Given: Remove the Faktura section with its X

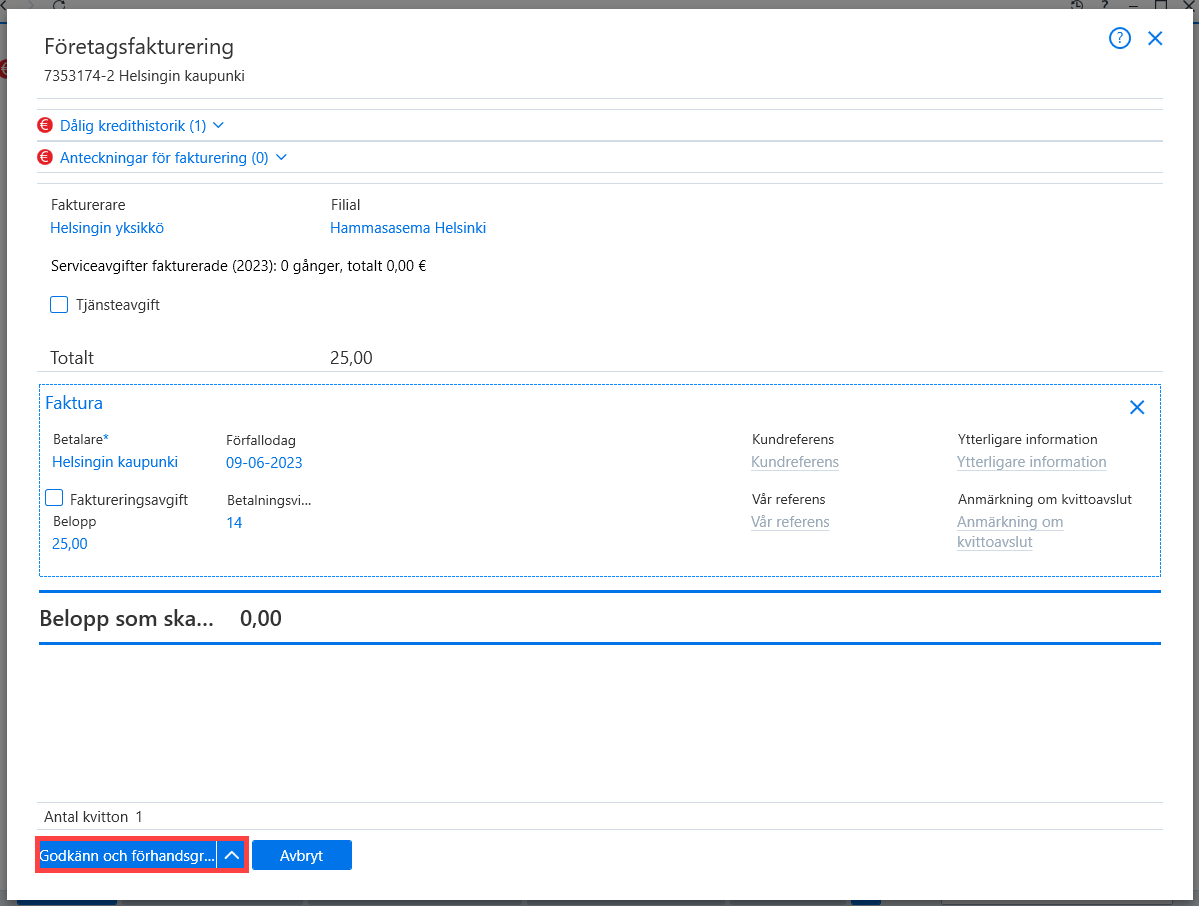Looking at the screenshot, I should tap(1137, 408).
